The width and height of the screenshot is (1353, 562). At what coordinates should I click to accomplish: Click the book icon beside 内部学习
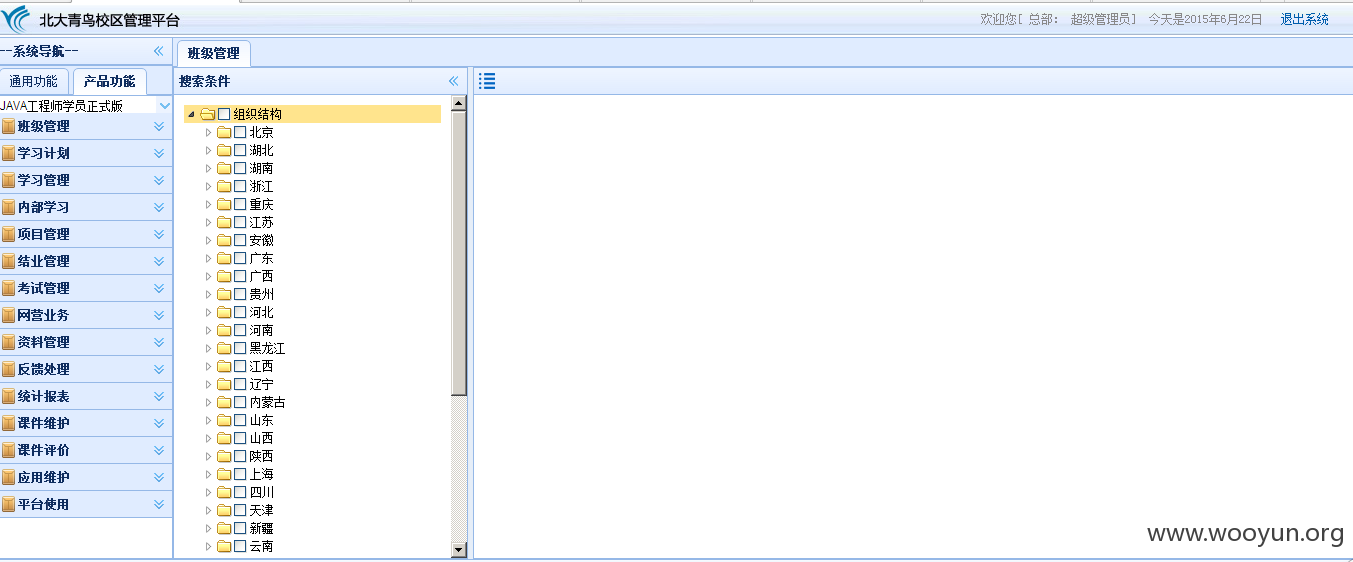click(9, 207)
